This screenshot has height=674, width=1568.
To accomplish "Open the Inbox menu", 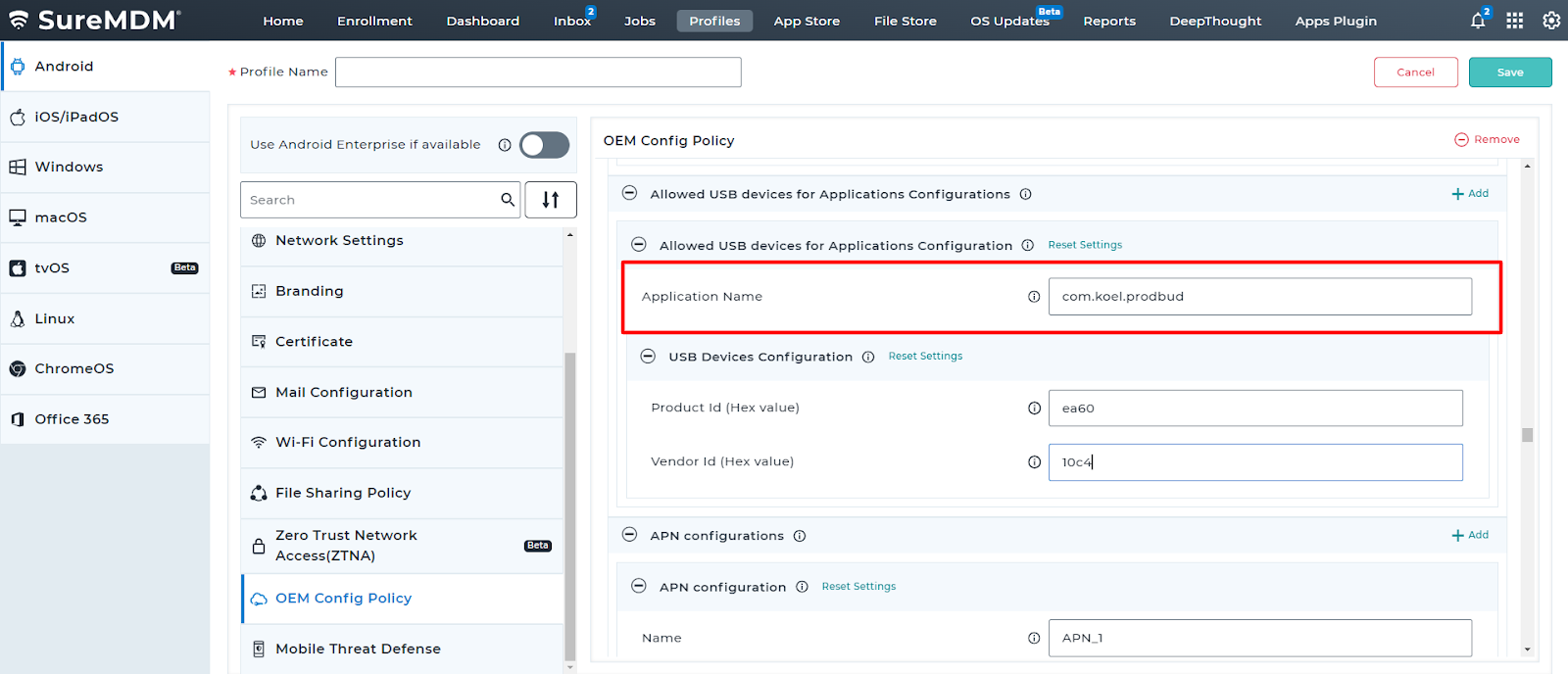I will (x=572, y=21).
